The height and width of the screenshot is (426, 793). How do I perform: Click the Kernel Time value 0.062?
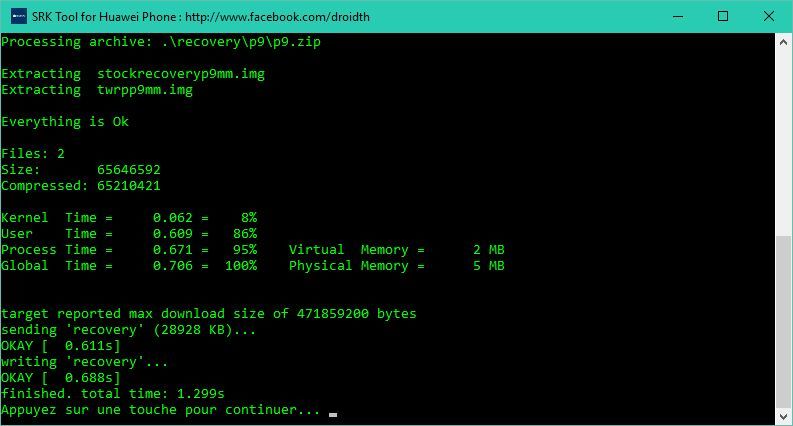(x=172, y=218)
